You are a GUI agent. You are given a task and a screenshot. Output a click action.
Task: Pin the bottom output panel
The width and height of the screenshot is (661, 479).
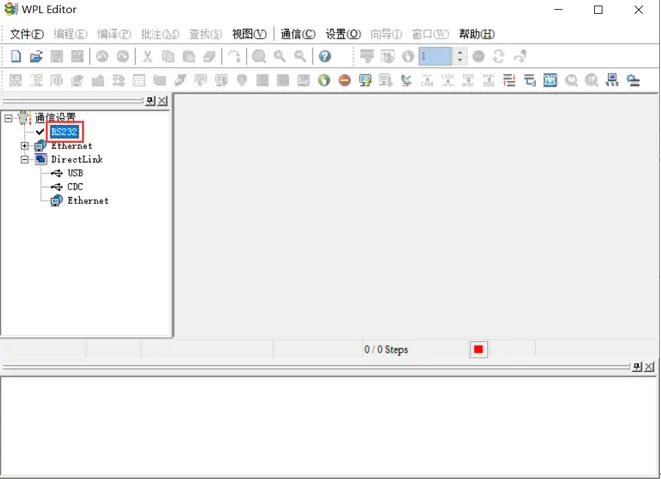tap(637, 366)
